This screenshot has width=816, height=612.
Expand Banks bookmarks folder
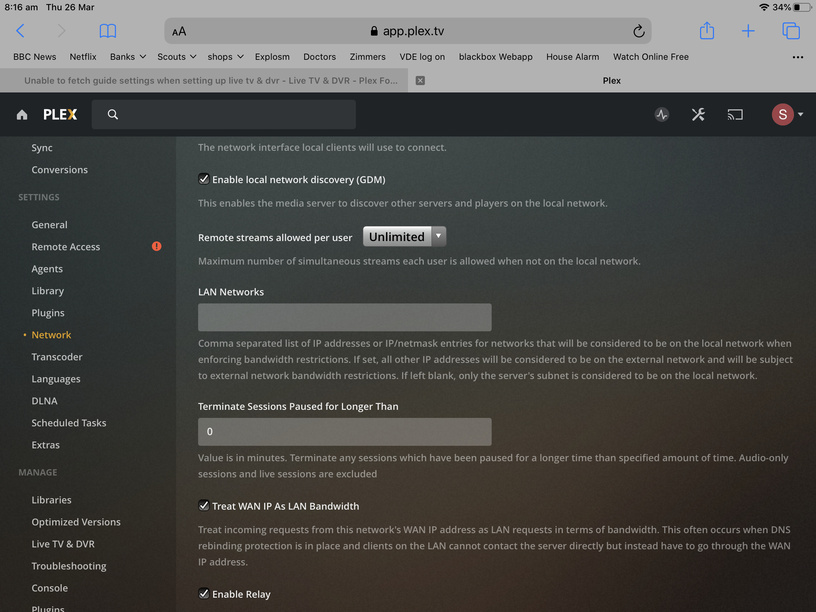tap(128, 57)
